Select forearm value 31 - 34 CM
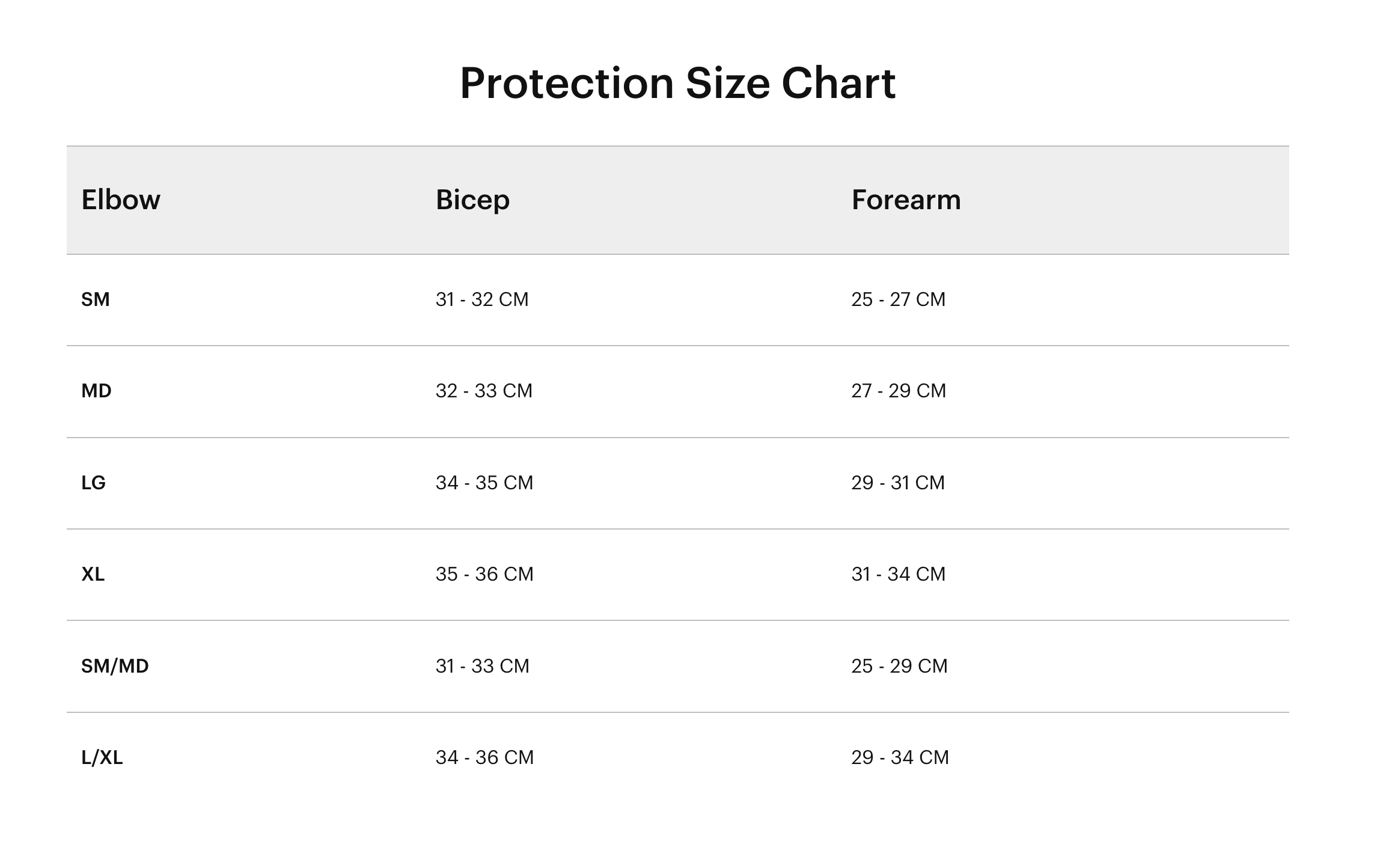Viewport: 1374px width, 868px height. (x=899, y=574)
